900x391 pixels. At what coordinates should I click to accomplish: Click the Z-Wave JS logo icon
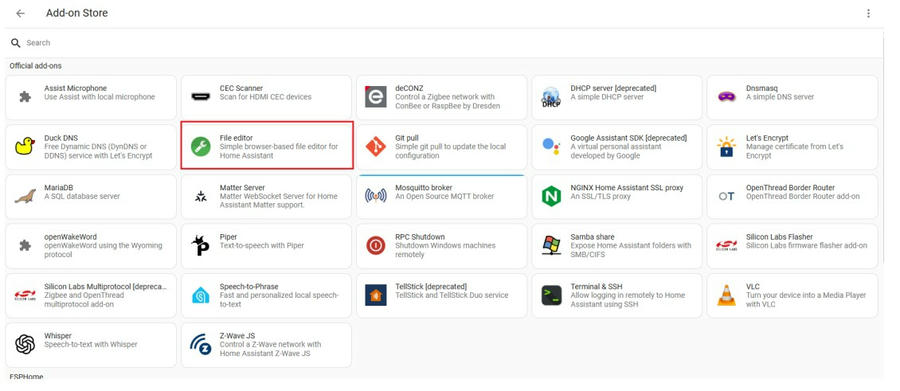pyautogui.click(x=200, y=344)
